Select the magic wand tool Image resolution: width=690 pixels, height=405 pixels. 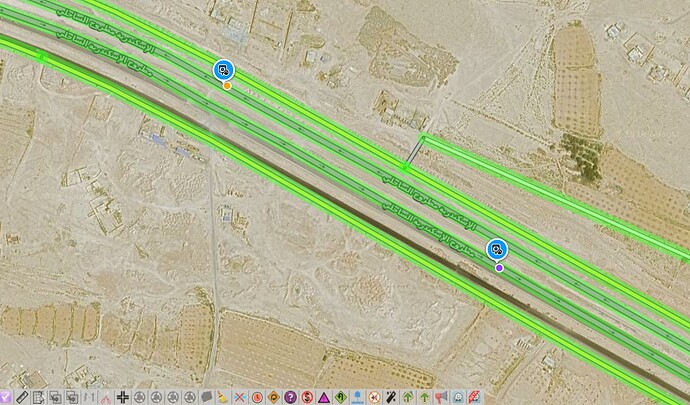click(391, 397)
